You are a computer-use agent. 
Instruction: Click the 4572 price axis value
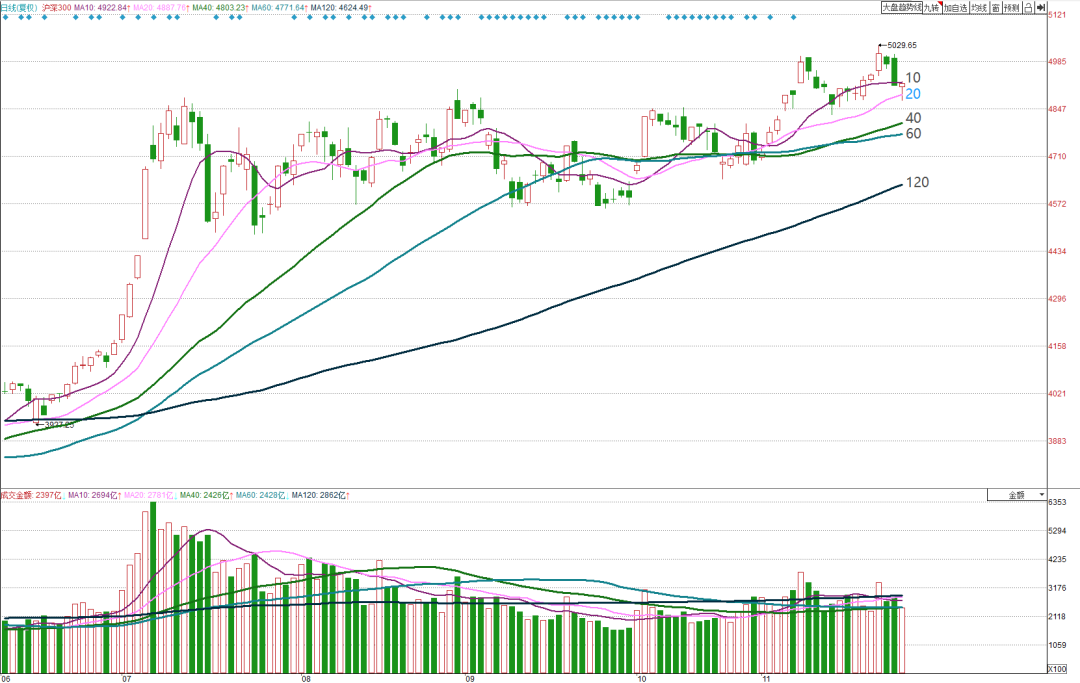[1057, 204]
